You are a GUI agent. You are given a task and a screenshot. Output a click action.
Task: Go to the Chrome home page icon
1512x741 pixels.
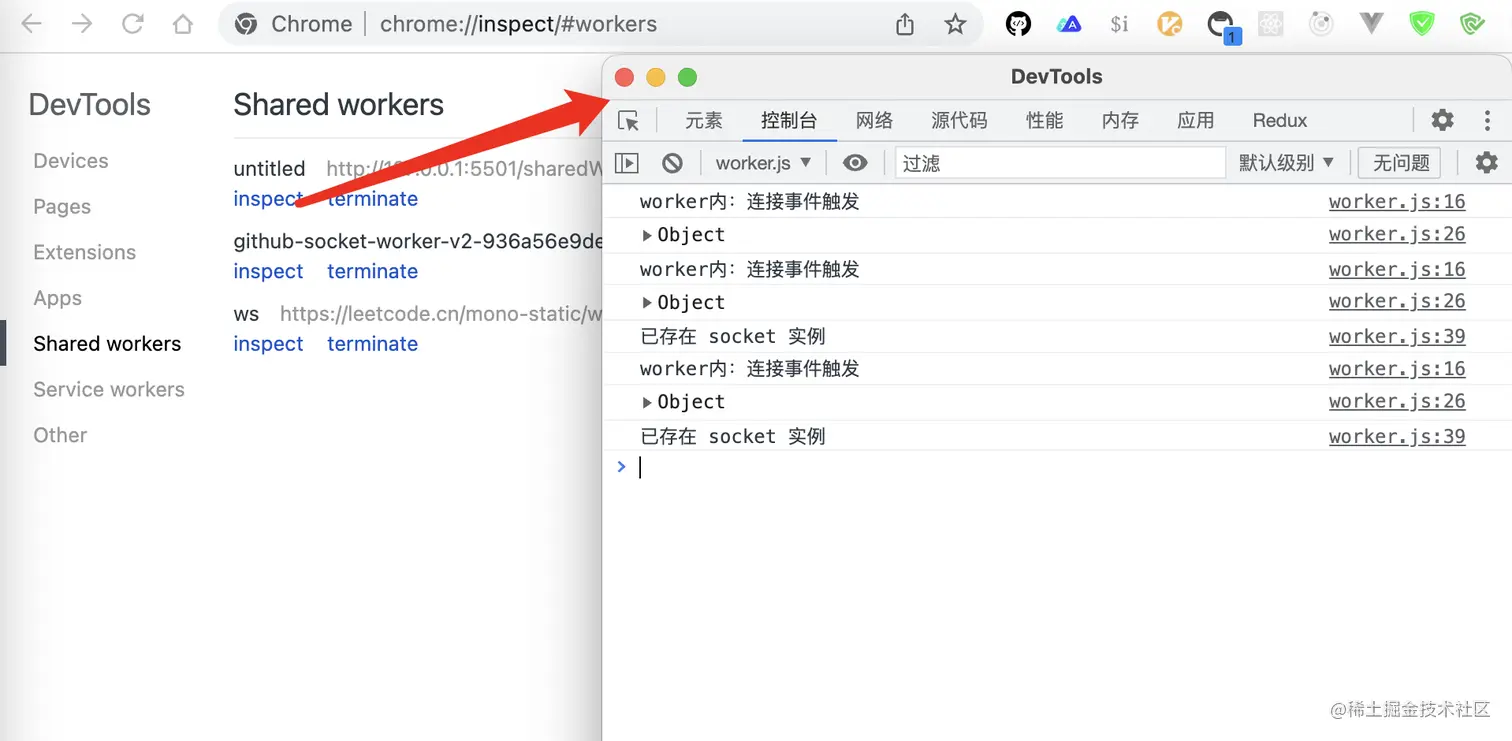(182, 24)
